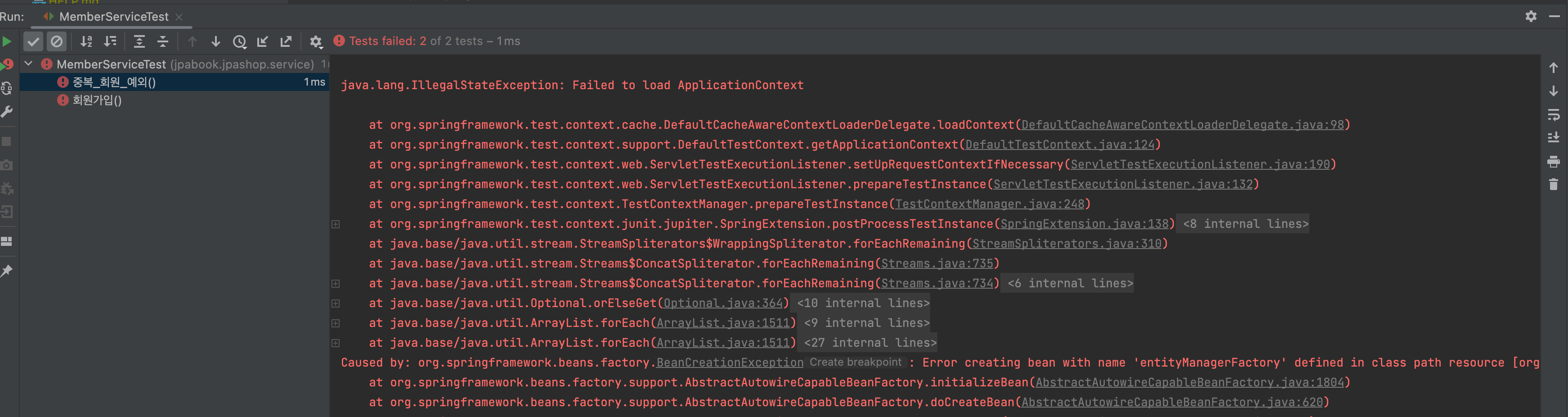
Task: Click the wrench icon in the left sidebar
Action: [x=7, y=112]
